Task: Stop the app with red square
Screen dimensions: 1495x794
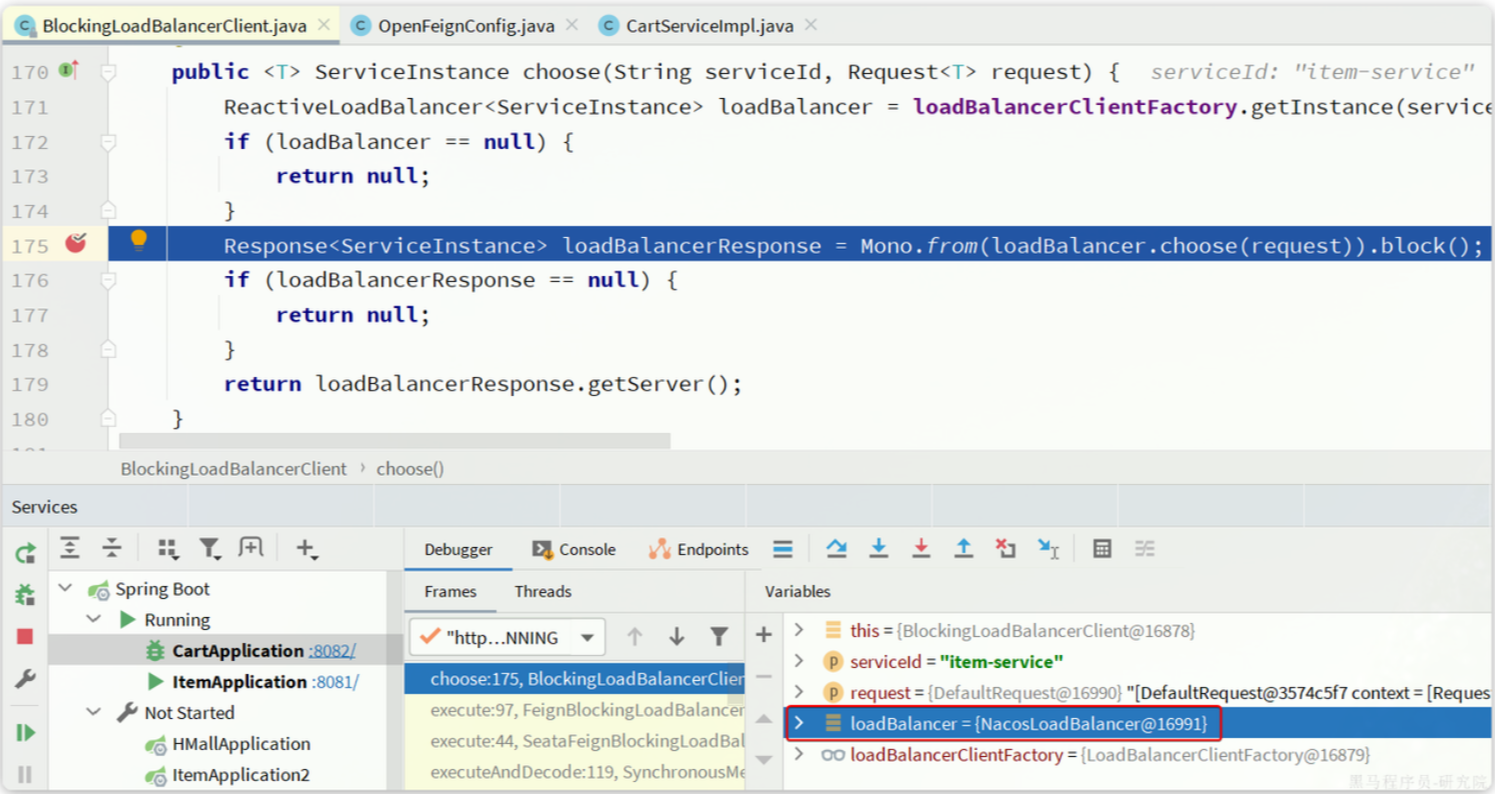Action: pyautogui.click(x=25, y=636)
